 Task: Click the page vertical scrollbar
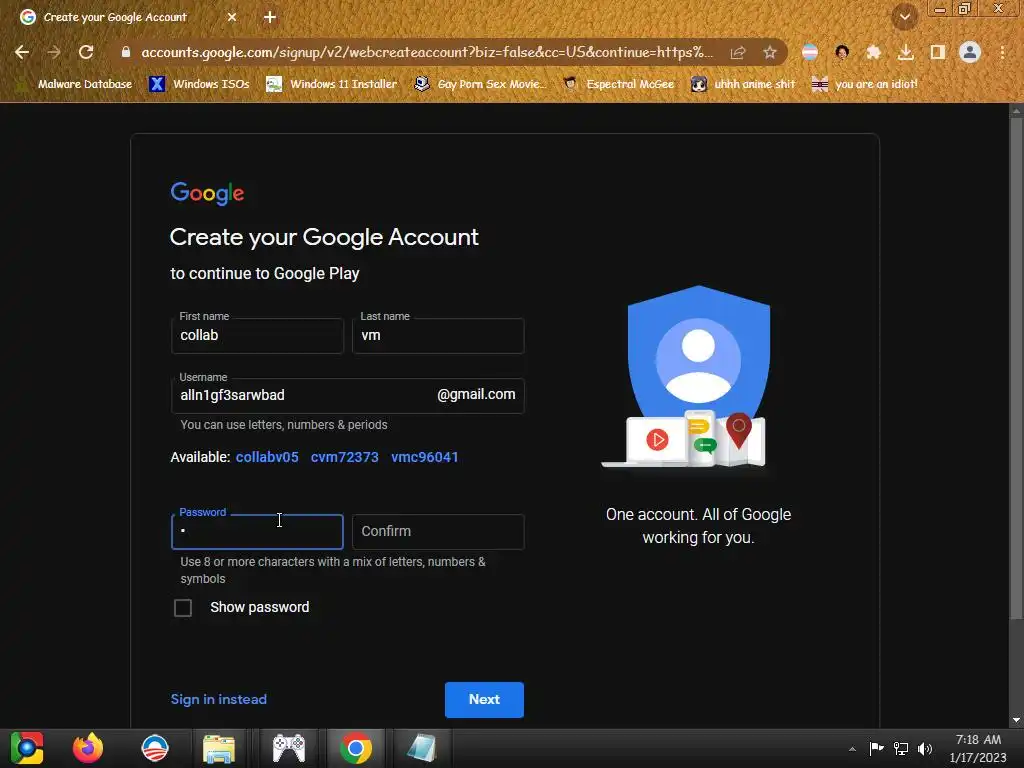pos(1016,369)
